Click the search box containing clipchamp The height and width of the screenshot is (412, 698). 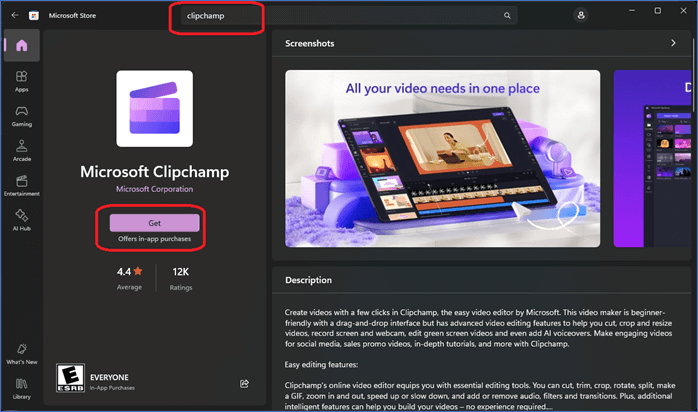point(349,16)
